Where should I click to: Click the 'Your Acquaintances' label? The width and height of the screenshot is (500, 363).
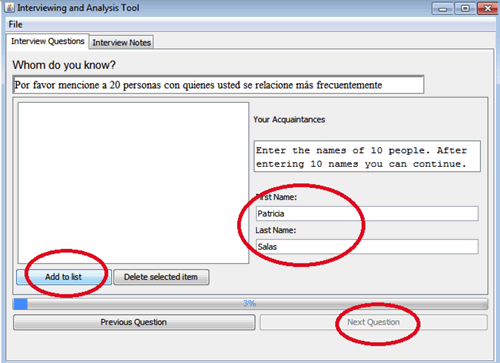coord(289,120)
